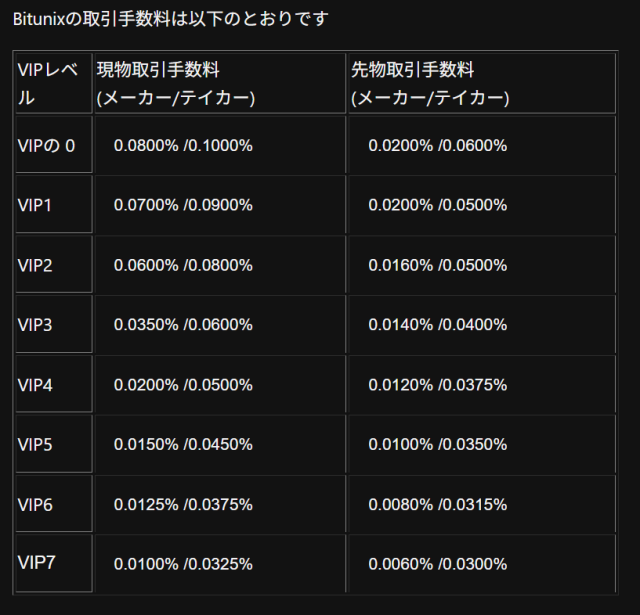The width and height of the screenshot is (640, 615).
Task: Click the VIP4 row label
Action: [x=35, y=385]
